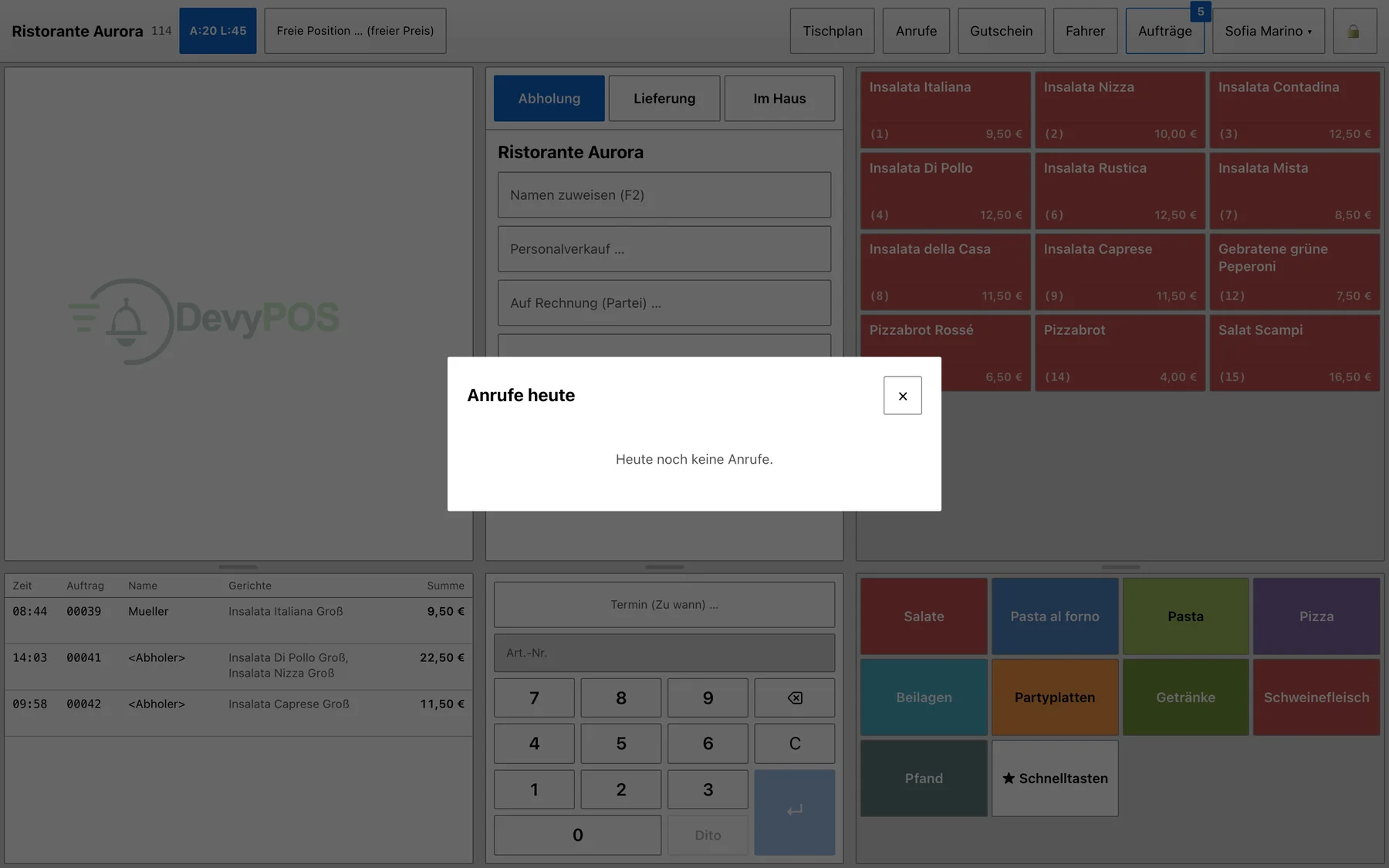This screenshot has width=1389, height=868.
Task: Click the lock screen icon
Action: [x=1354, y=31]
